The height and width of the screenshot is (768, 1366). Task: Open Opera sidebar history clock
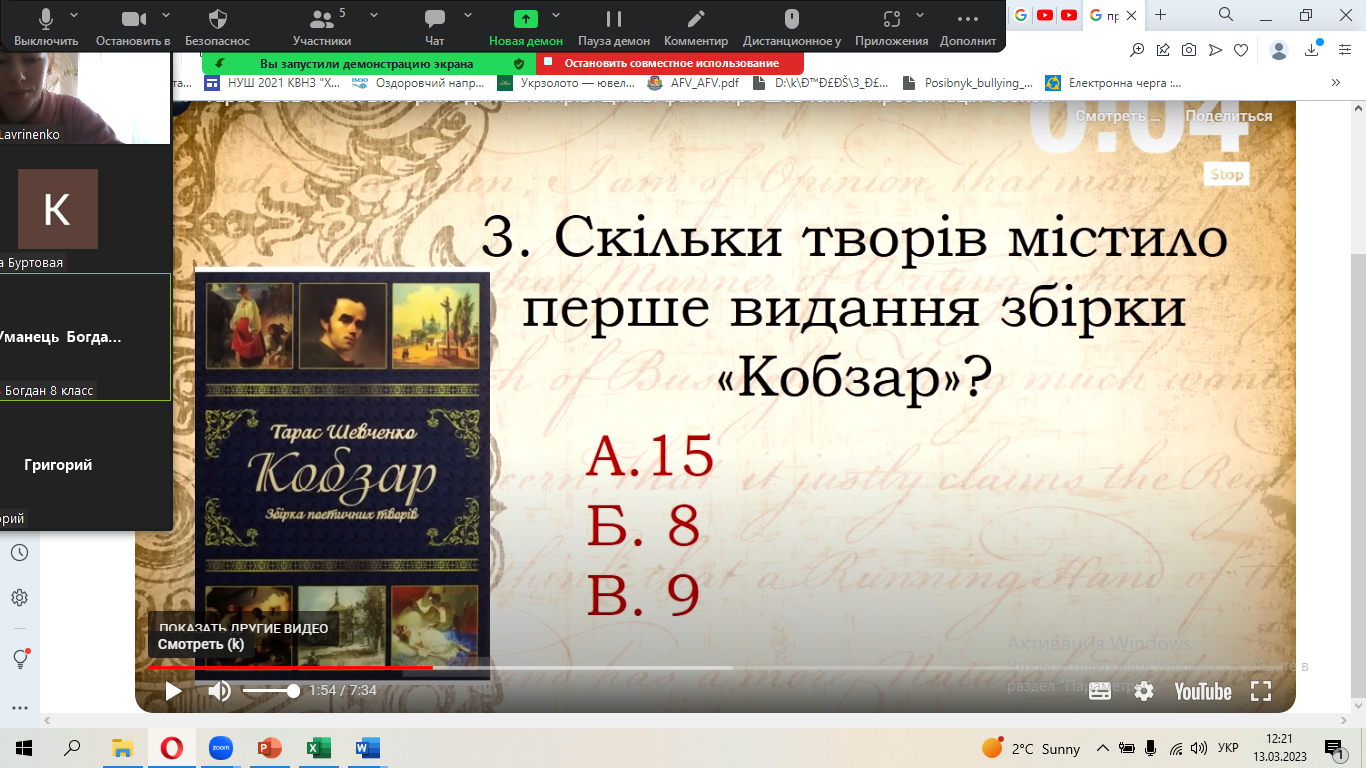(19, 553)
